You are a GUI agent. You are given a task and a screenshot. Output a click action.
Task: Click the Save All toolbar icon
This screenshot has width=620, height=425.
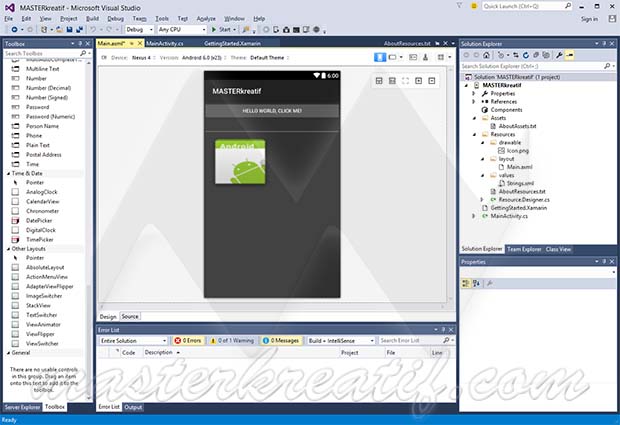79,30
